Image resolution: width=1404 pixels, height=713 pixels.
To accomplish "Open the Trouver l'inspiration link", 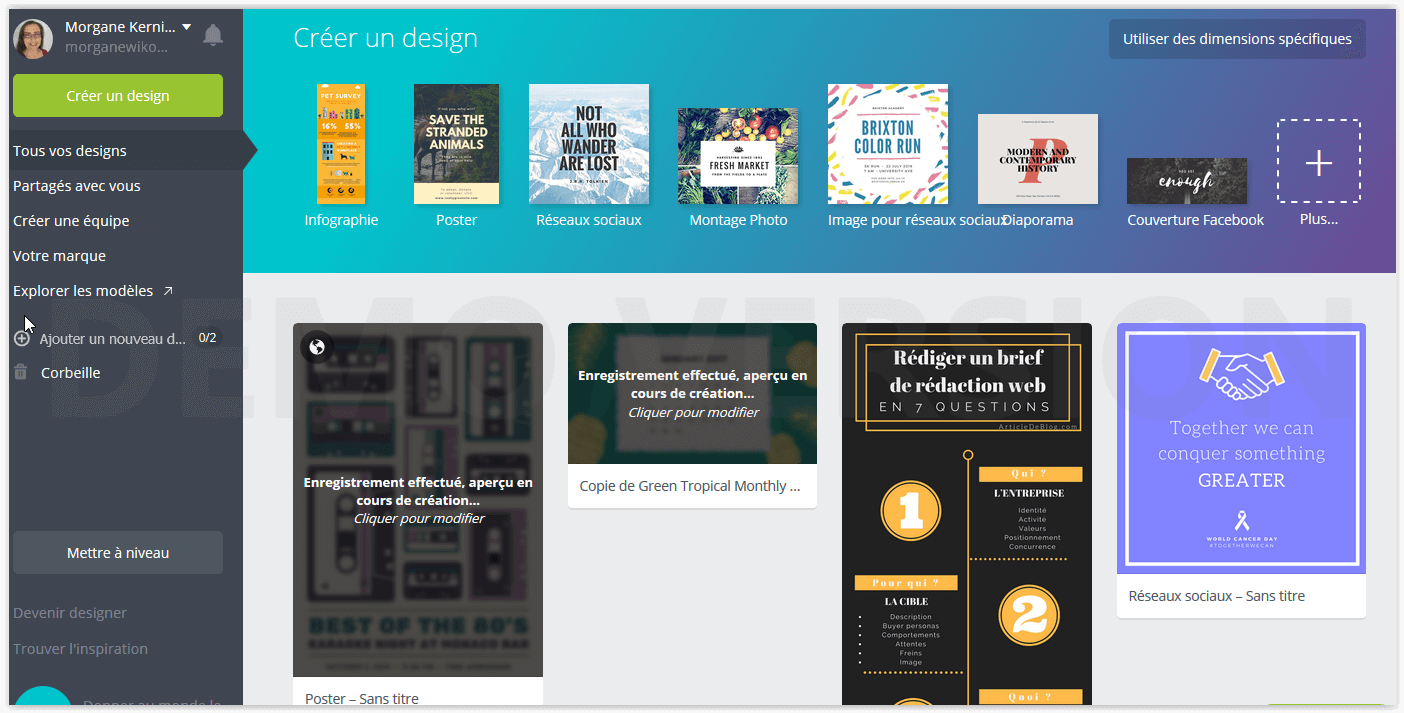I will click(80, 649).
